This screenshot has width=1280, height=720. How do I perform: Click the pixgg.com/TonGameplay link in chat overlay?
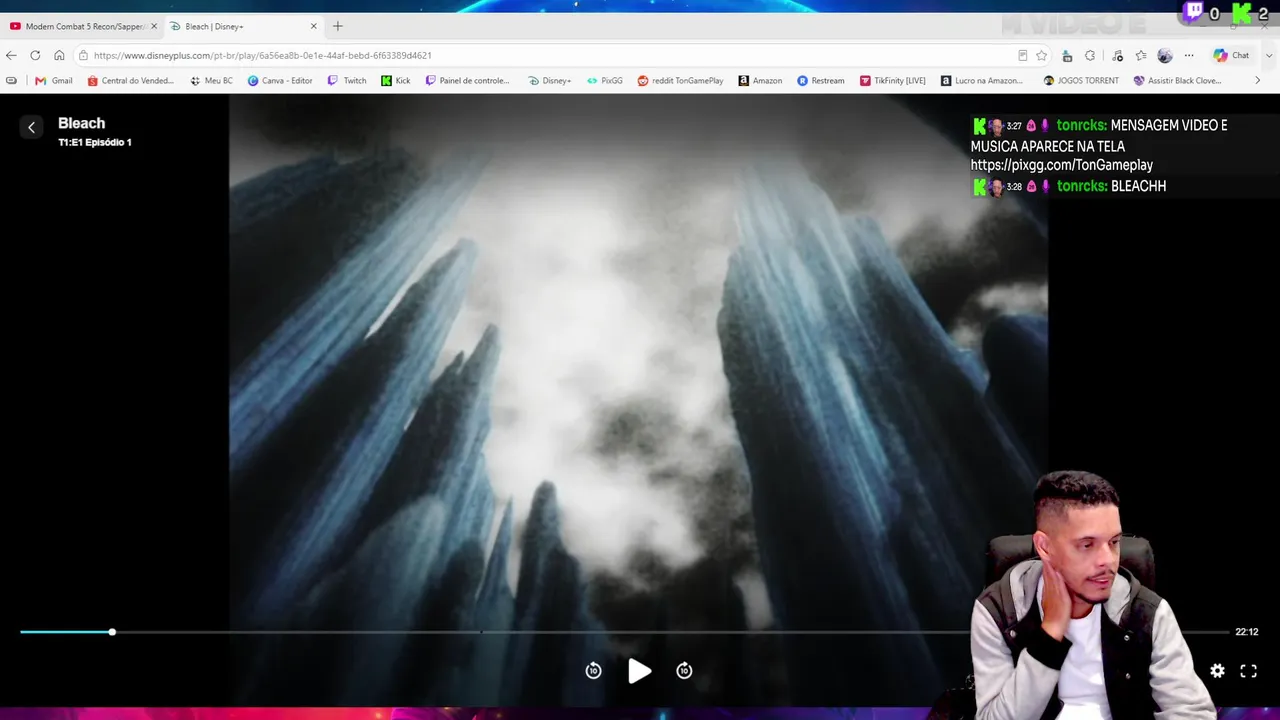click(1061, 165)
